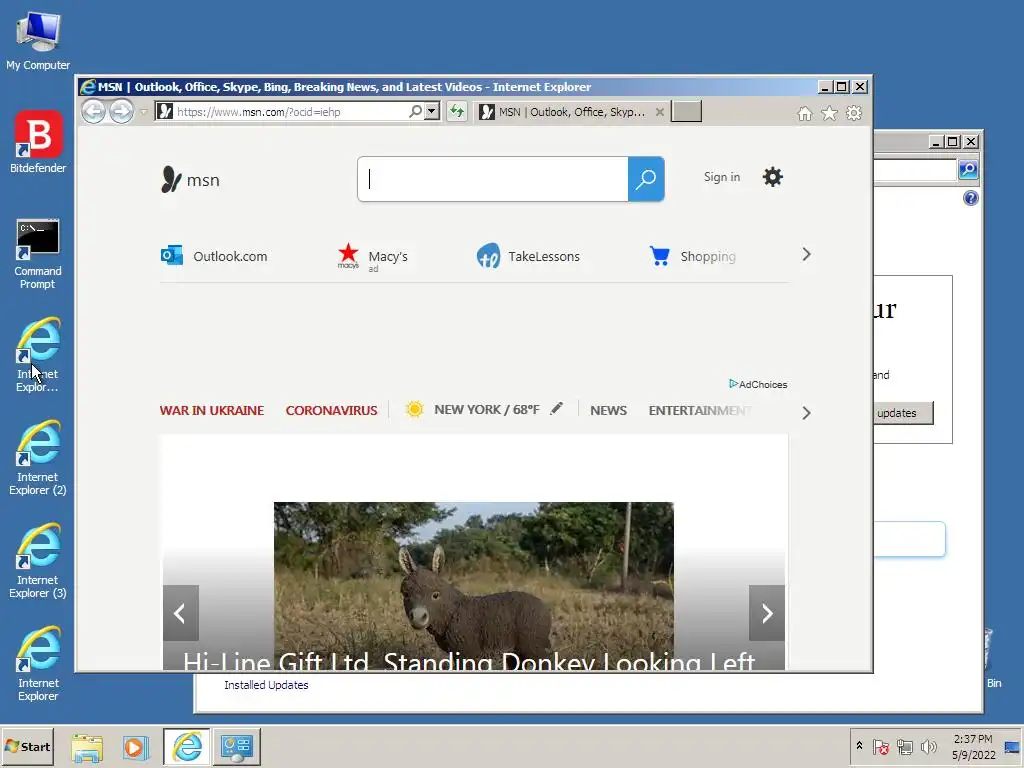Viewport: 1024px width, 768px height.
Task: Open the Outlook.com shortcut
Action: pos(214,256)
